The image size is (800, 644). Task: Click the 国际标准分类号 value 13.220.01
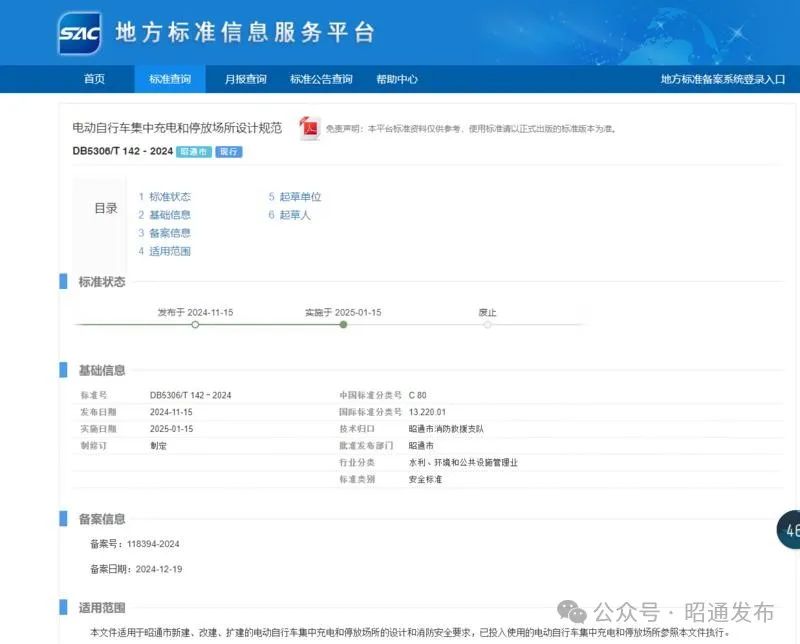[427, 412]
